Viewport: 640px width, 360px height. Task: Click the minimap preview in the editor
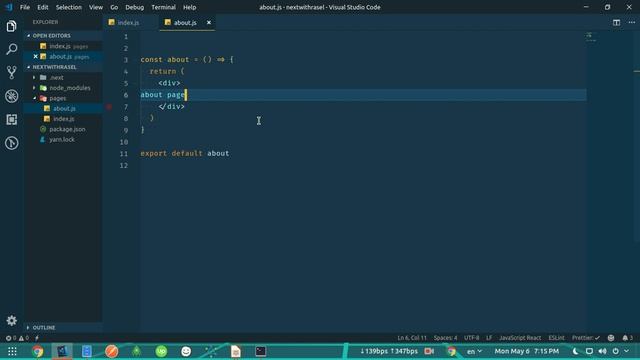[x=591, y=38]
